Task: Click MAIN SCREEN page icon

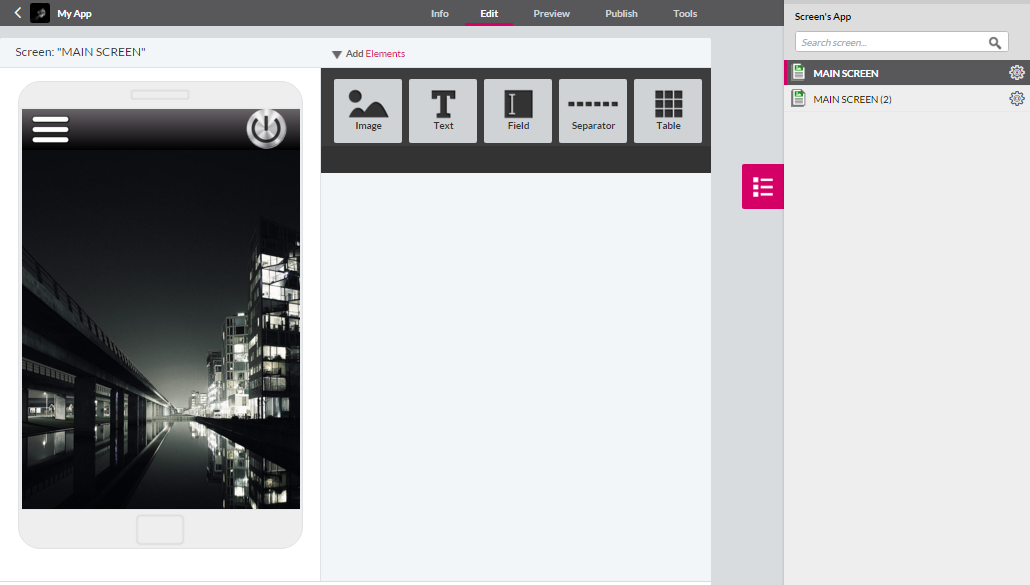Action: coord(798,72)
